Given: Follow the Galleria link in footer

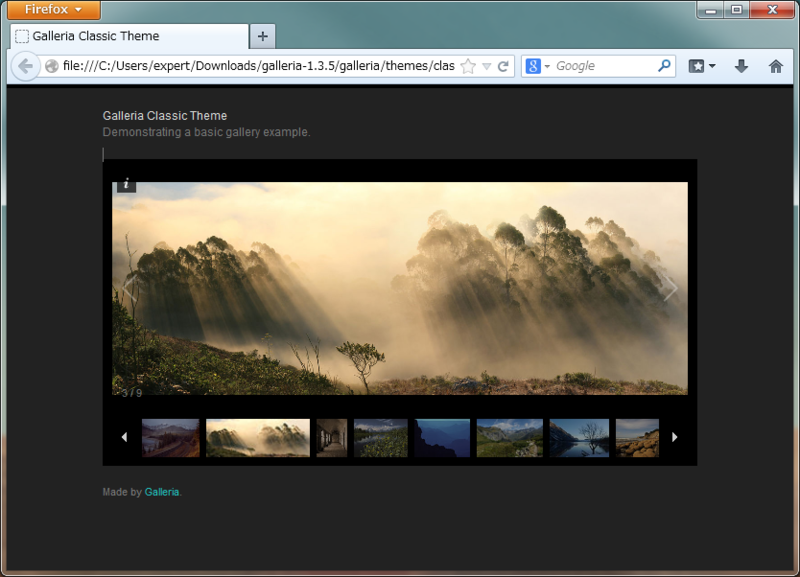Looking at the screenshot, I should tap(162, 492).
